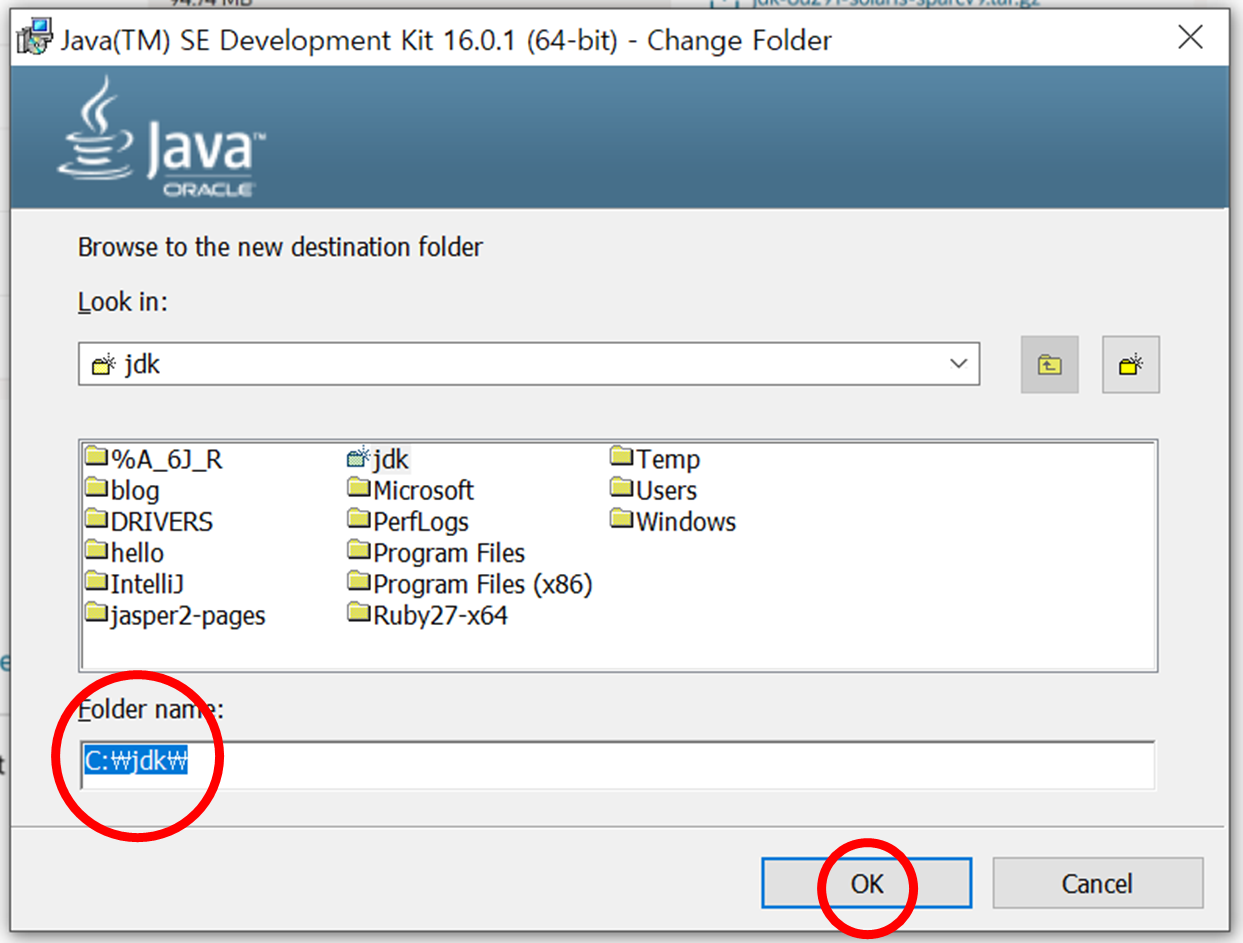Select the Windows folder

(673, 521)
